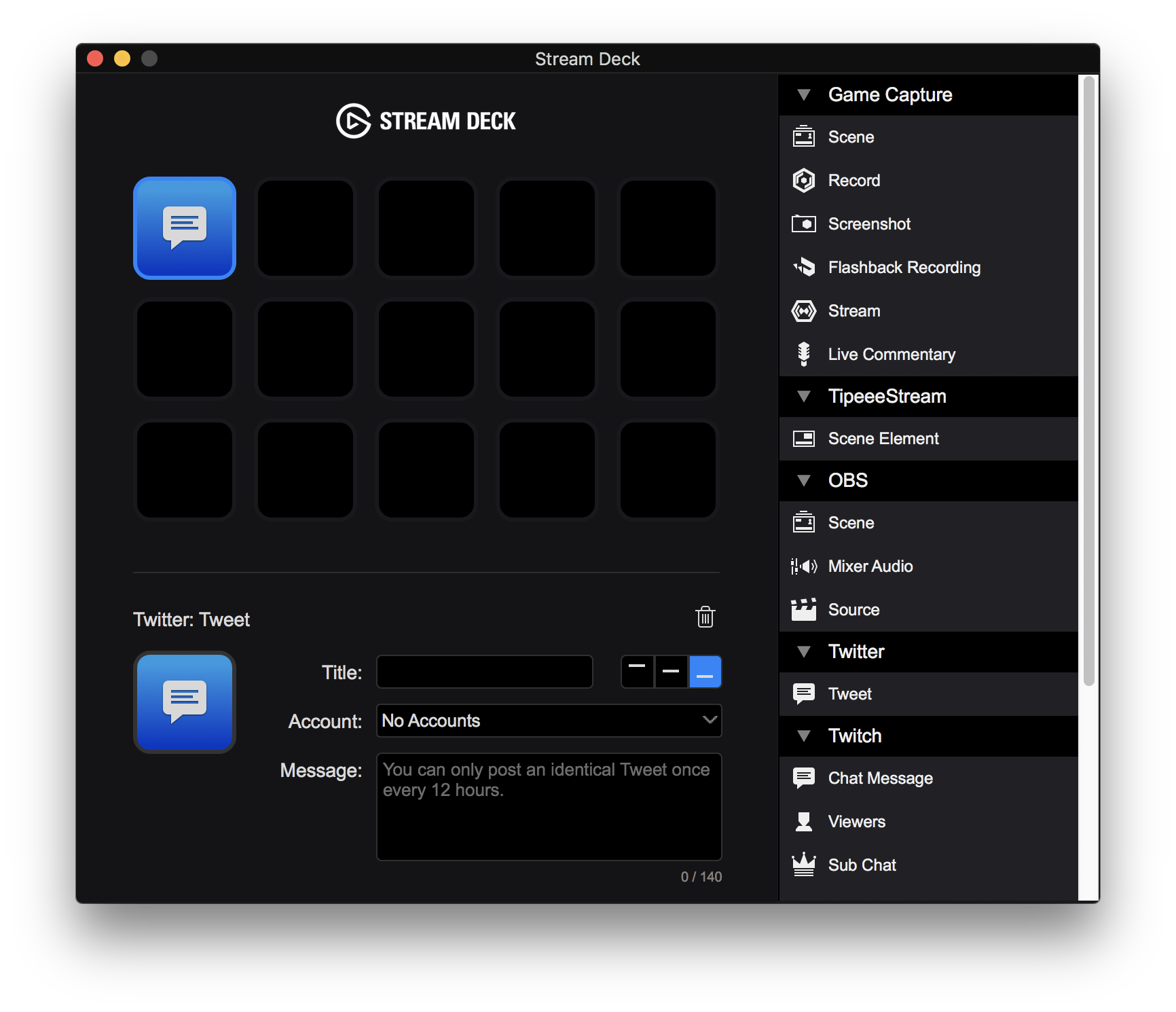Select the Viewers icon
The width and height of the screenshot is (1176, 1012).
tap(804, 821)
